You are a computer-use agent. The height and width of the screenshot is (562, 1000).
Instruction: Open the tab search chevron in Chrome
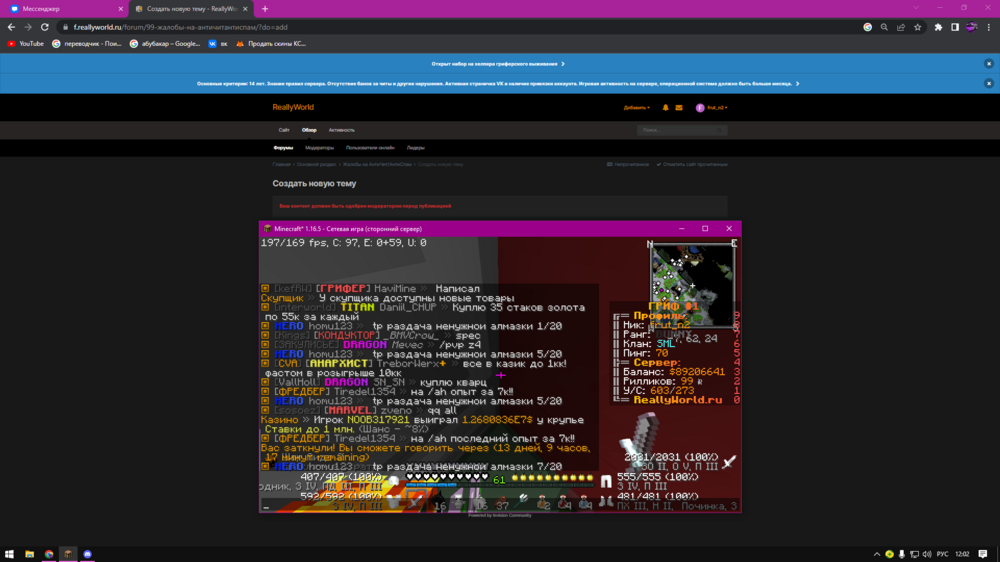point(916,8)
